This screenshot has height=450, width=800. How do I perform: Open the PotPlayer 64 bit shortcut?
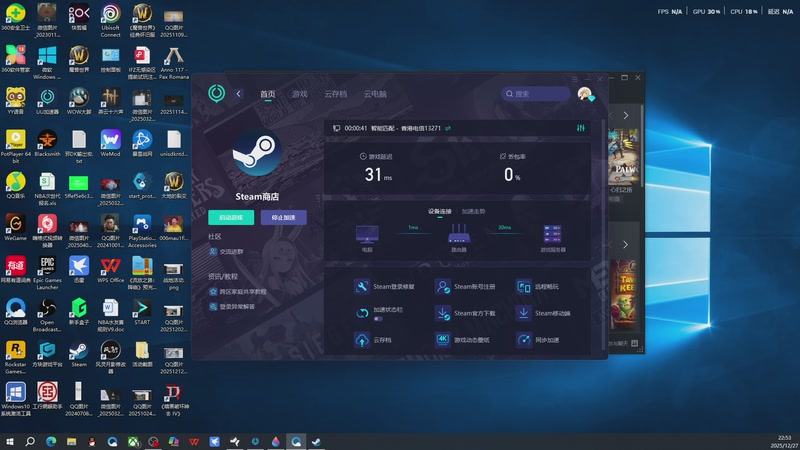pos(15,146)
